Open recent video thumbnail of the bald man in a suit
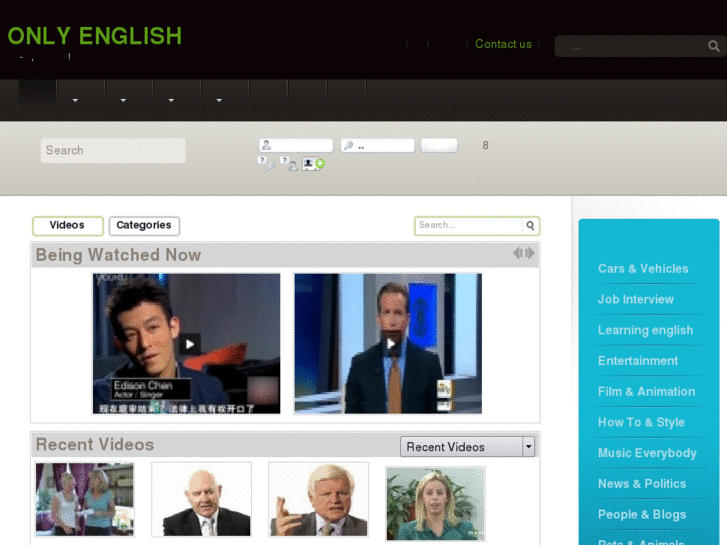Screen dimensions: 727x545 coord(202,499)
